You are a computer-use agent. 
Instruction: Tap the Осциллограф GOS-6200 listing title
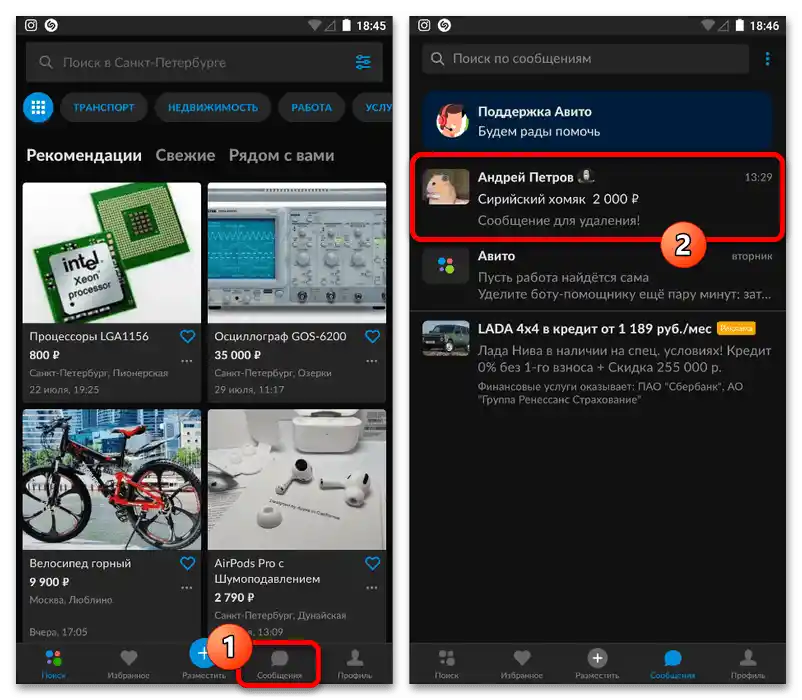tap(280, 336)
